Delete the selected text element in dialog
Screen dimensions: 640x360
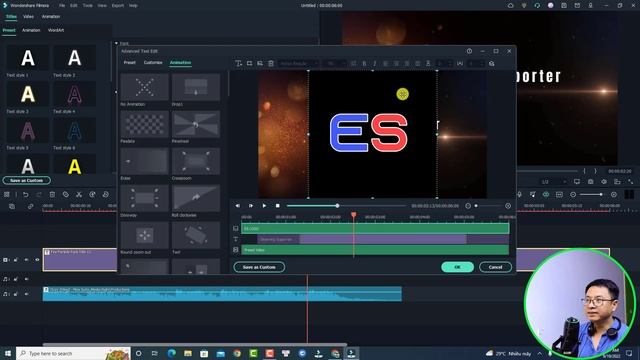tap(271, 63)
